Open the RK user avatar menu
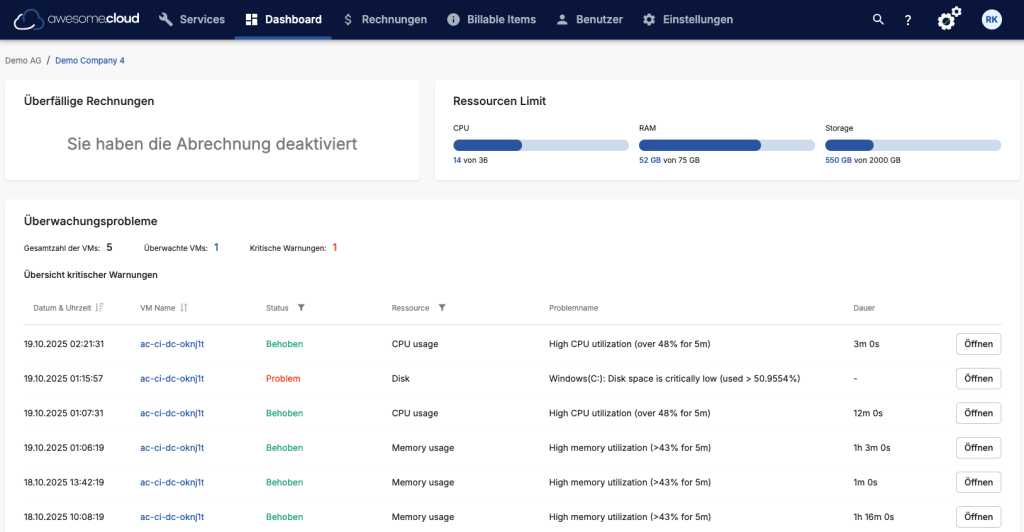The height and width of the screenshot is (532, 1024). tap(991, 20)
